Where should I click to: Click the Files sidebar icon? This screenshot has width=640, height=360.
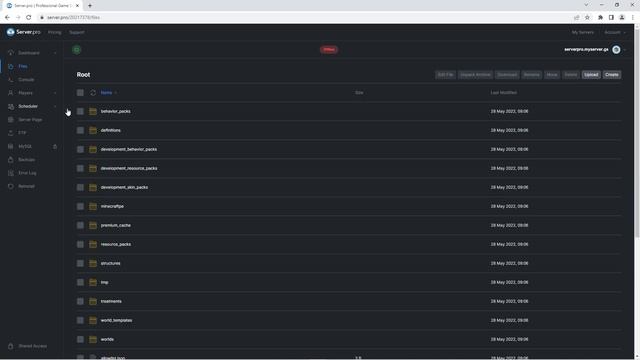[11, 66]
